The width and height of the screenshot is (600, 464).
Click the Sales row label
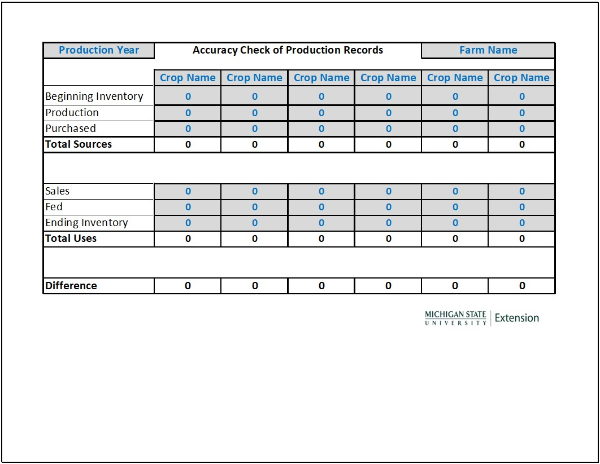58,191
